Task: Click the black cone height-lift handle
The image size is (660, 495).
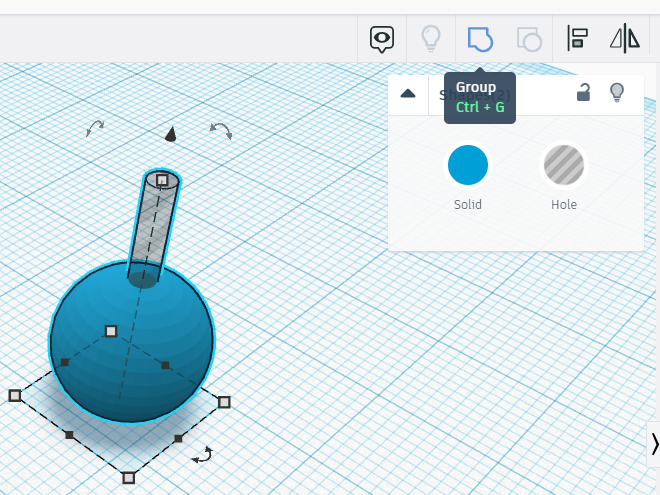Action: (170, 134)
